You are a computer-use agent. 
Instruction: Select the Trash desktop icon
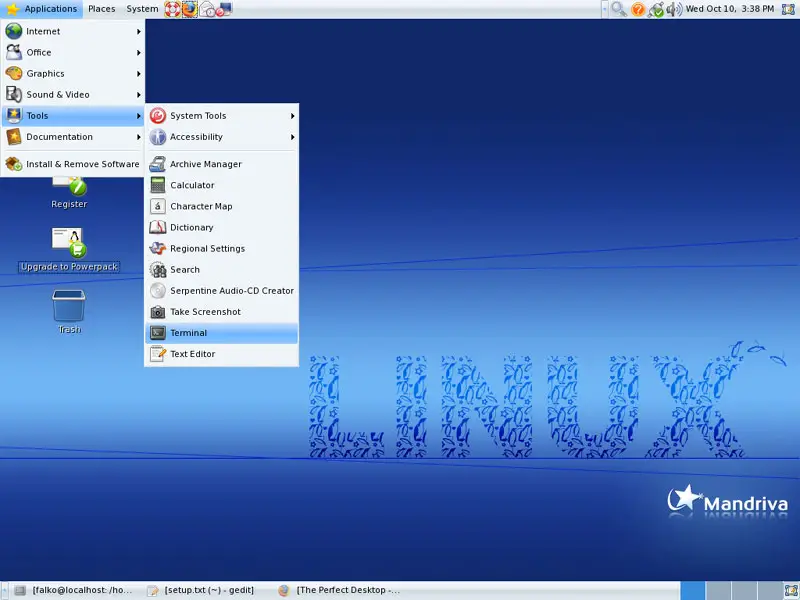(x=69, y=312)
